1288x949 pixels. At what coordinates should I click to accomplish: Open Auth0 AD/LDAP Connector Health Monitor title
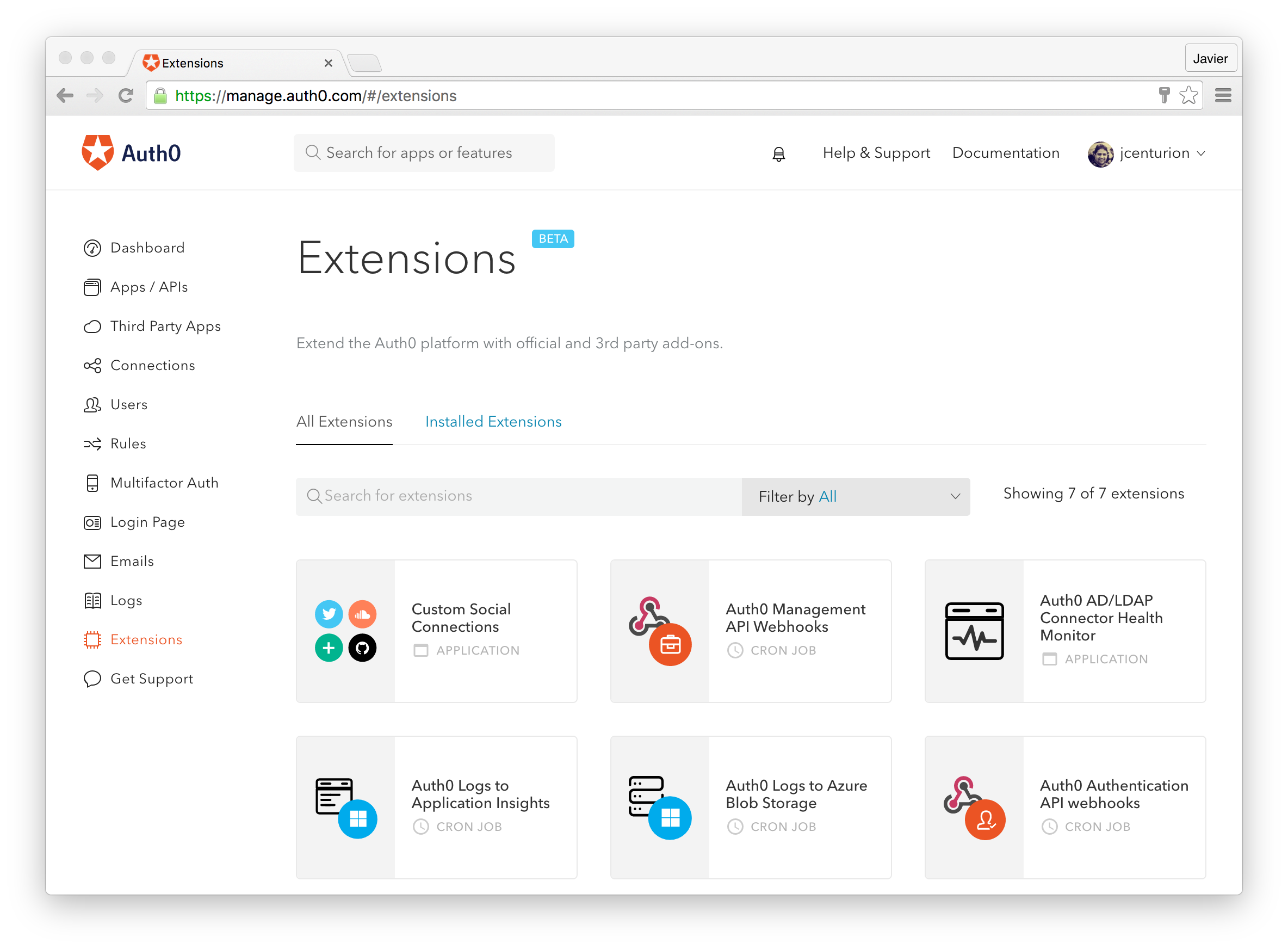(x=1101, y=618)
